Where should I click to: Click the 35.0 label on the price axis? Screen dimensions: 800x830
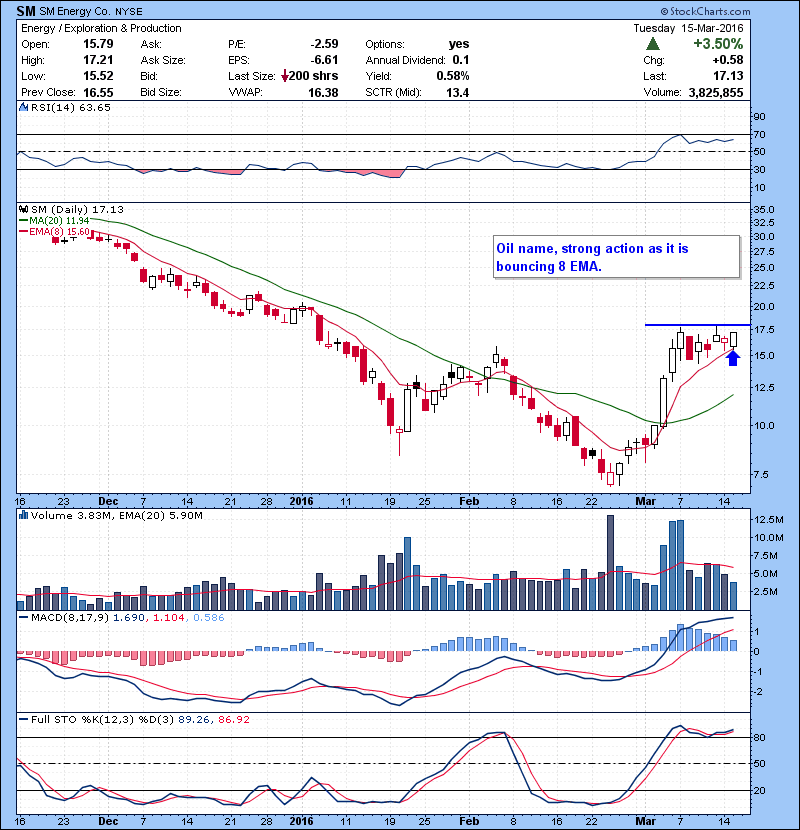click(x=764, y=209)
